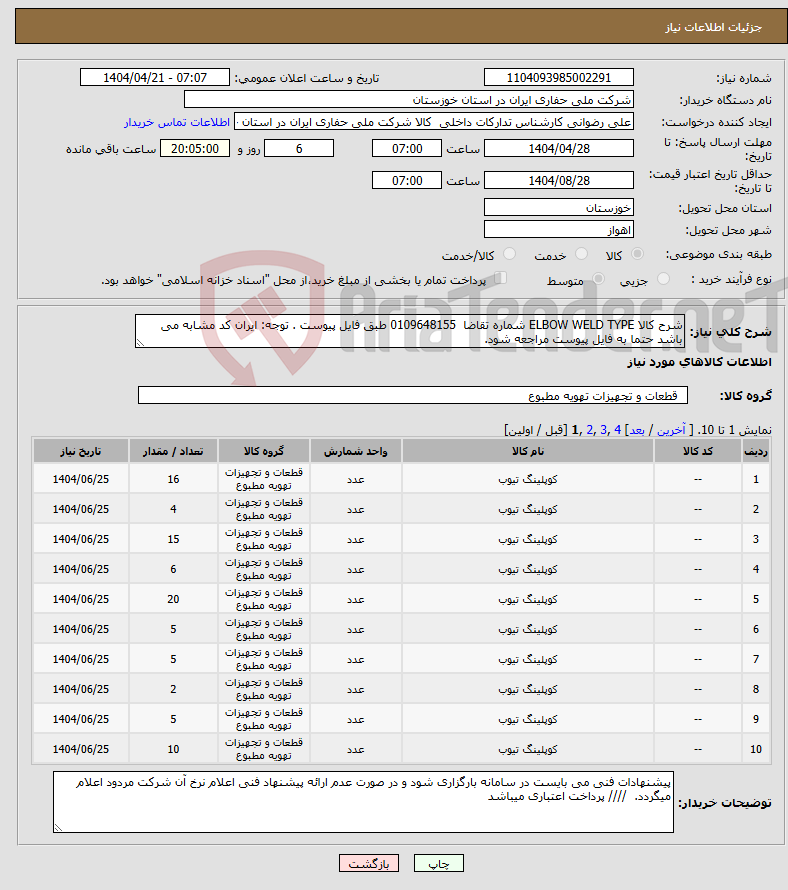Click the بازگشت back button
The image size is (788, 890).
(369, 863)
